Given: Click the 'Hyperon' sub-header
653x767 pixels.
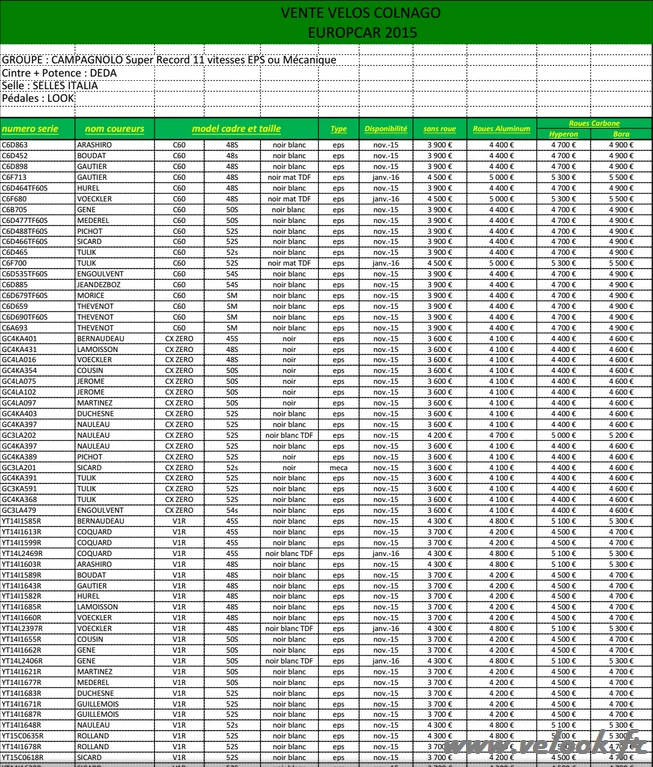Looking at the screenshot, I should (x=563, y=134).
